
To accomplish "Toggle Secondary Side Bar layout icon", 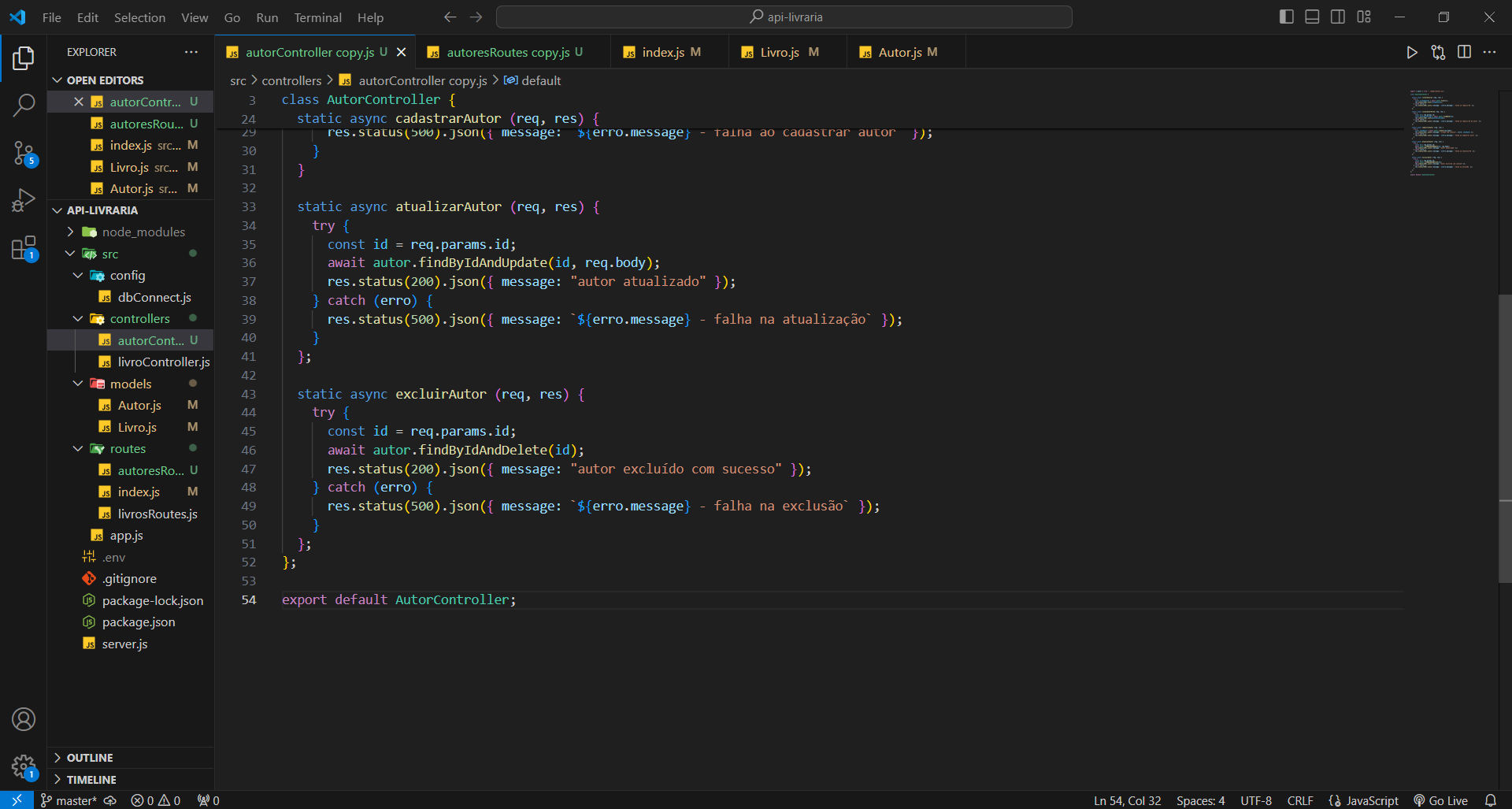I will [x=1338, y=17].
